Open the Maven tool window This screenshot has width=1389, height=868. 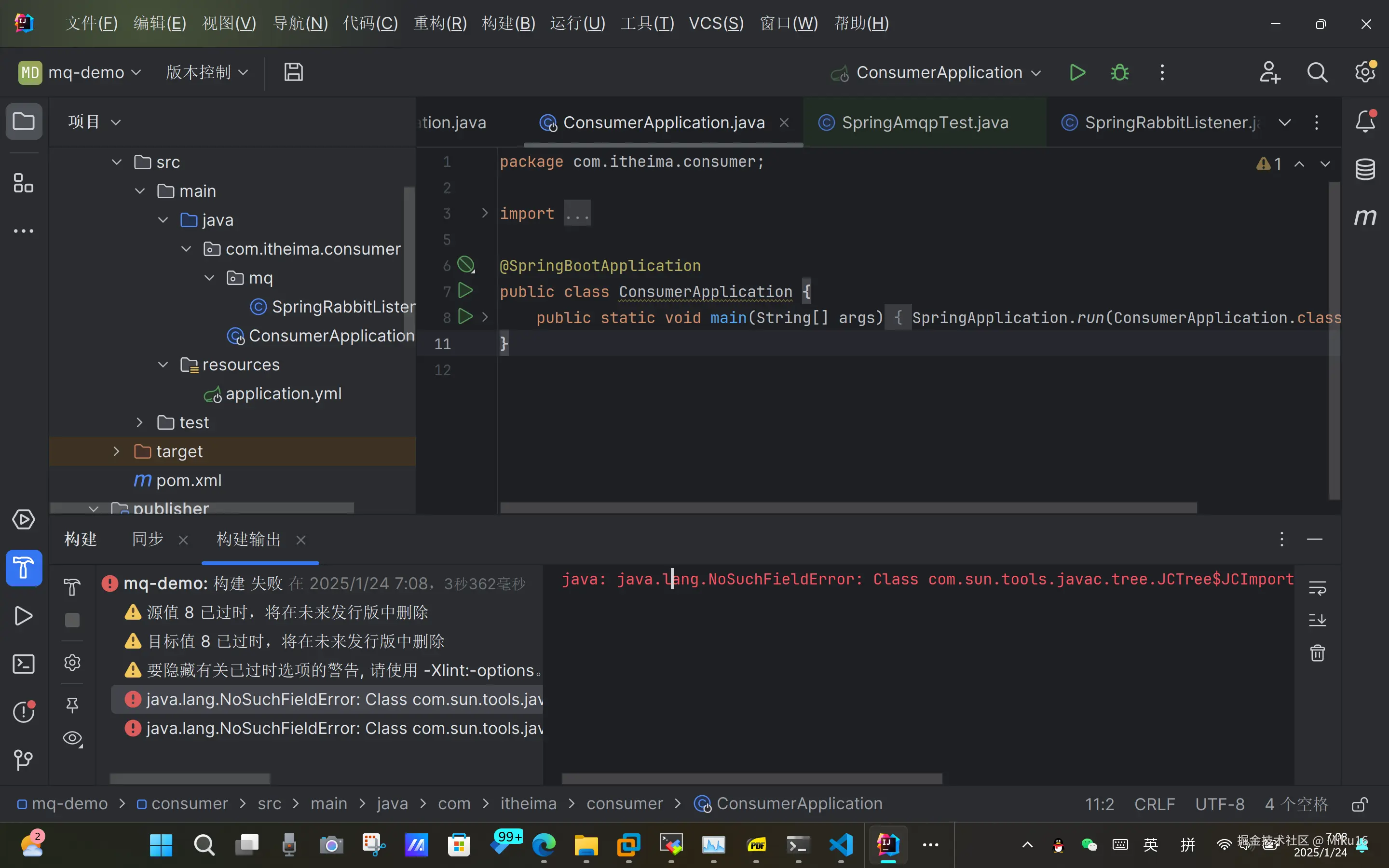point(1365,217)
